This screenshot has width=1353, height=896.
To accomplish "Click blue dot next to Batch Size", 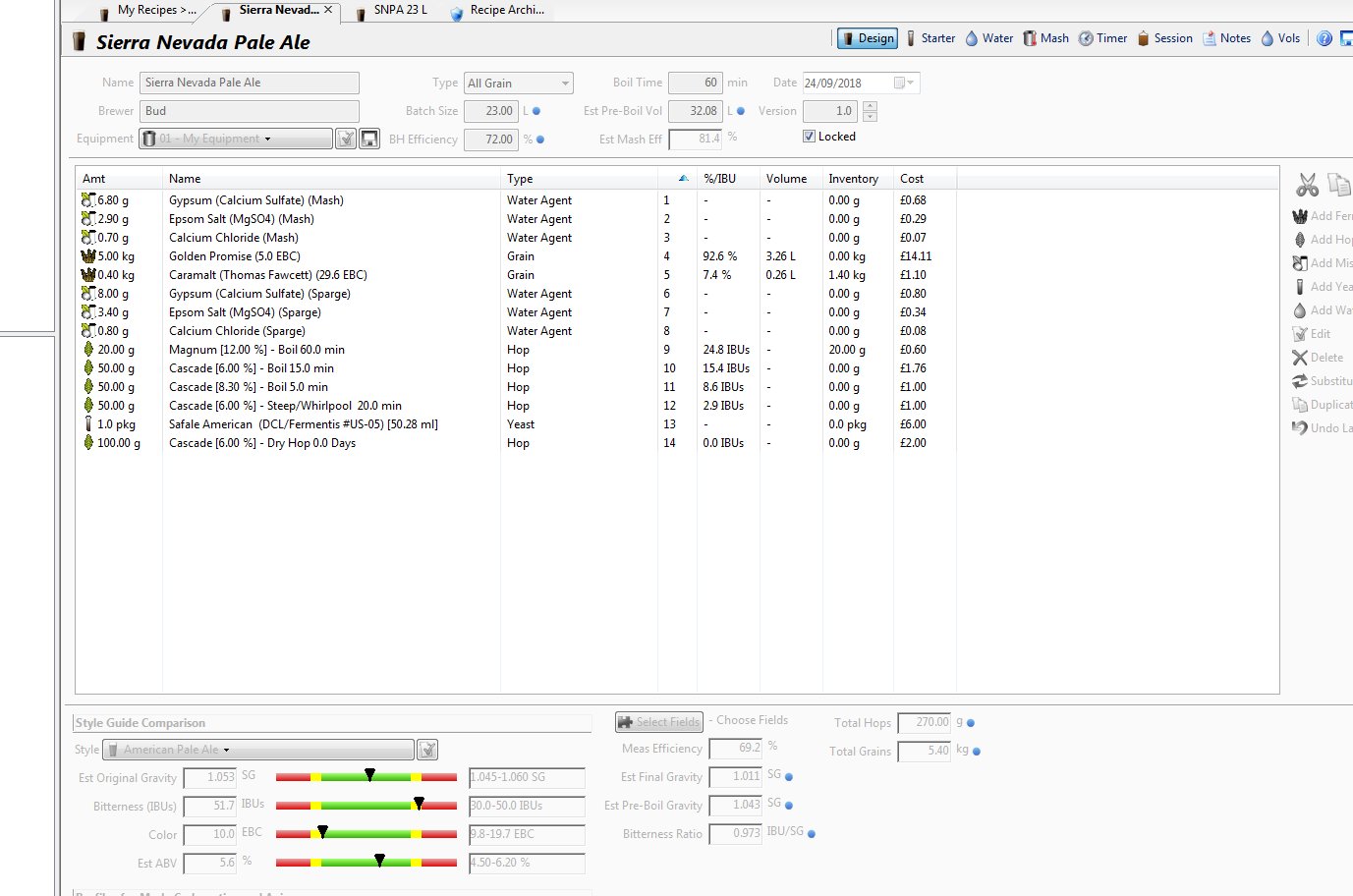I will click(536, 111).
